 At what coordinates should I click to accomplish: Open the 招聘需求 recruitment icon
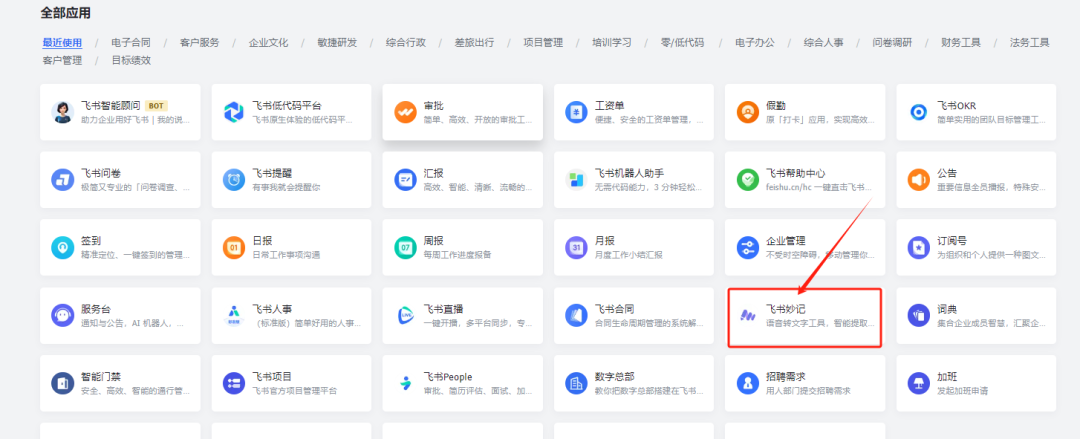(747, 383)
